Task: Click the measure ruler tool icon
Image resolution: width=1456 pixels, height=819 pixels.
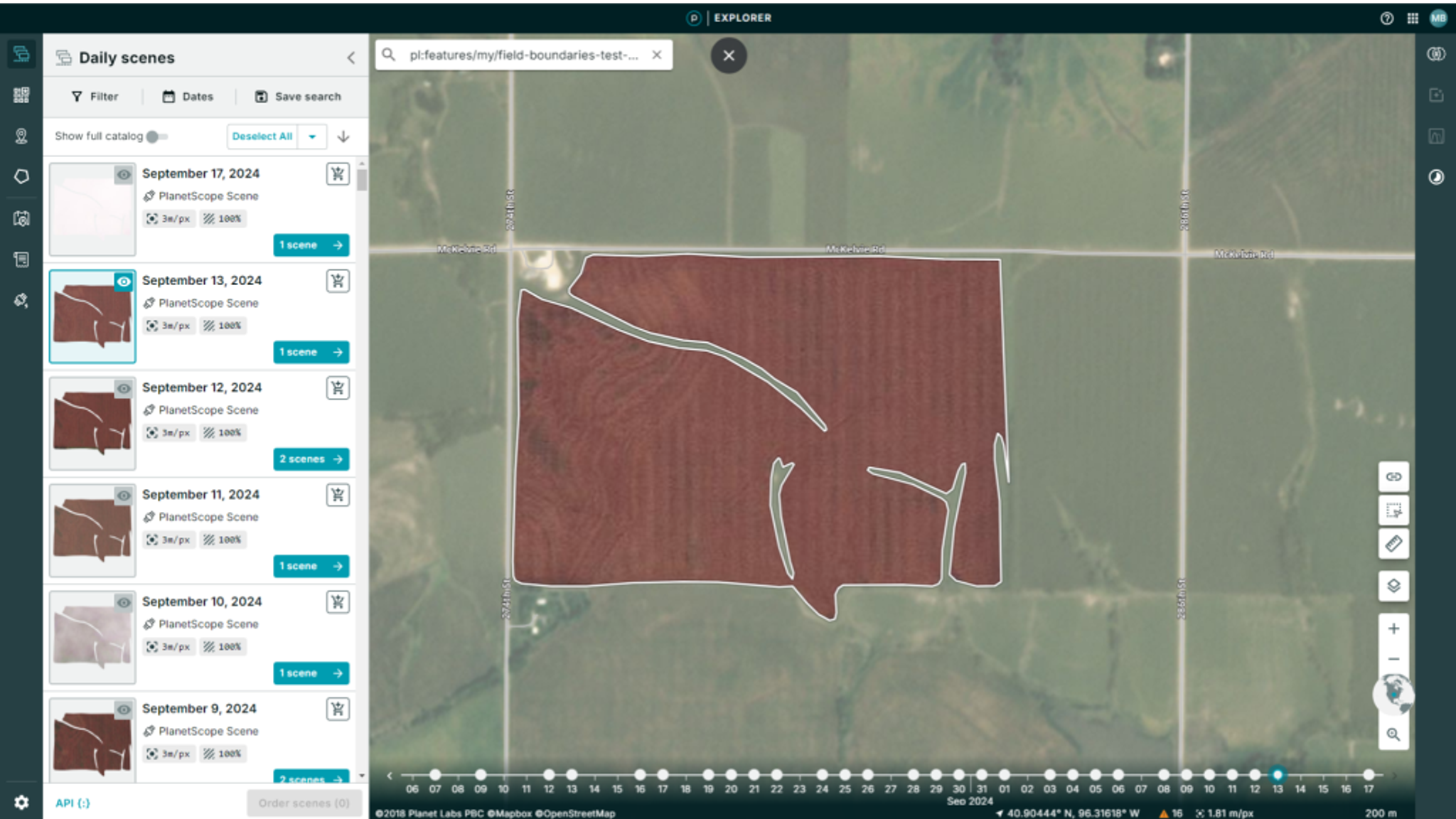Action: [1393, 544]
